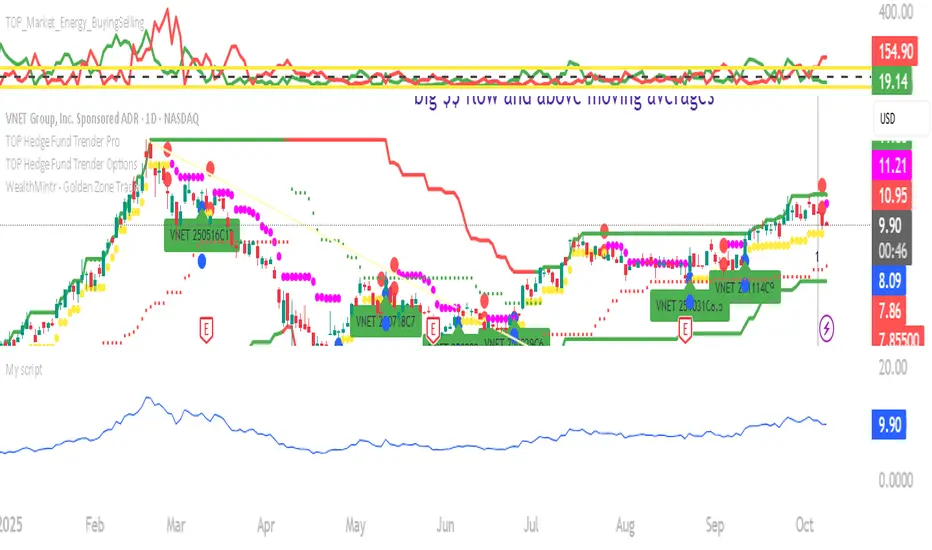The height and width of the screenshot is (550, 932).
Task: Select TOP Hedge Fund Trender Options legend
Action: coord(71,164)
